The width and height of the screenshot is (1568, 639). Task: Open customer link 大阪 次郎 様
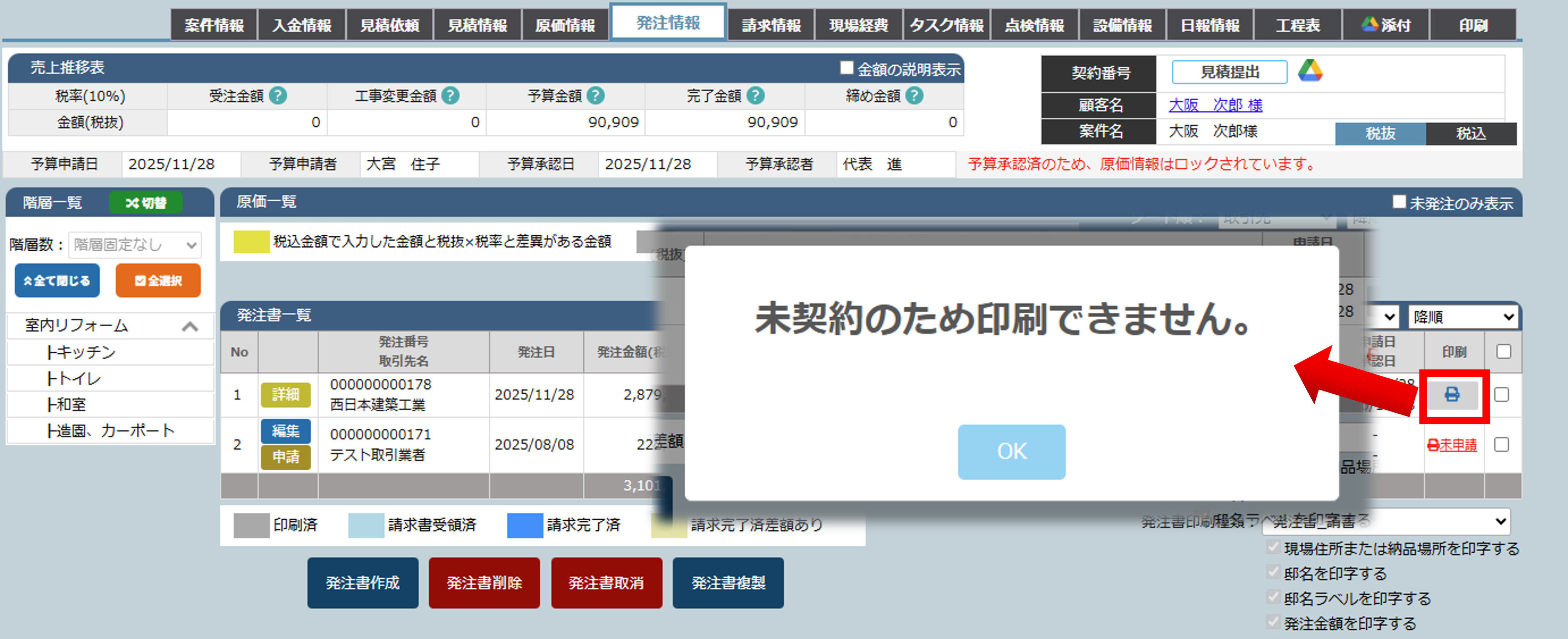[x=1215, y=105]
